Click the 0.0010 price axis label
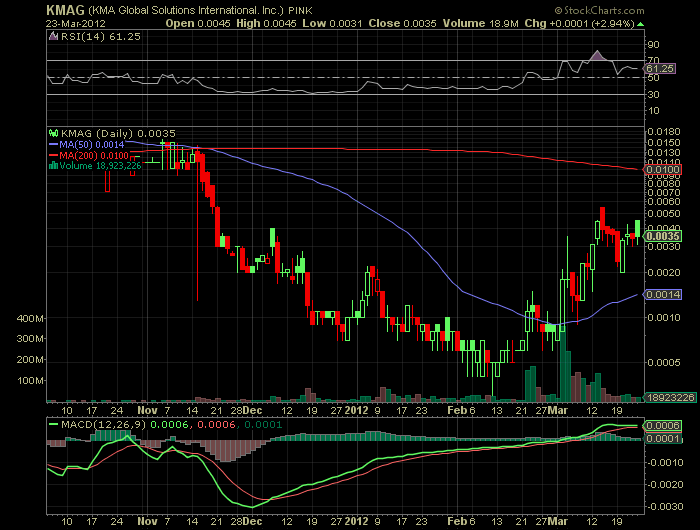 tap(664, 317)
